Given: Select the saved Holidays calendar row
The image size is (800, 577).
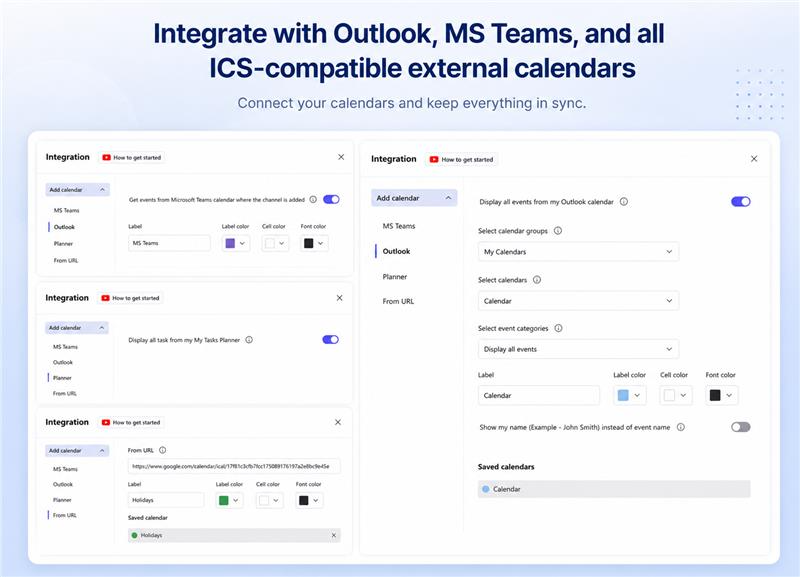Looking at the screenshot, I should click(x=234, y=535).
